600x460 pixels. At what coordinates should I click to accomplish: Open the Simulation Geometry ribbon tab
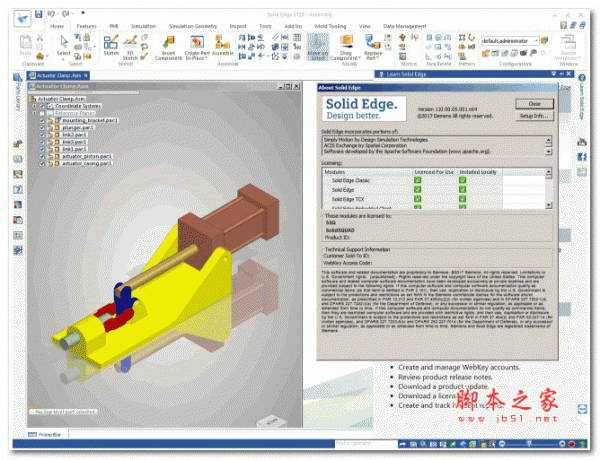tap(193, 26)
